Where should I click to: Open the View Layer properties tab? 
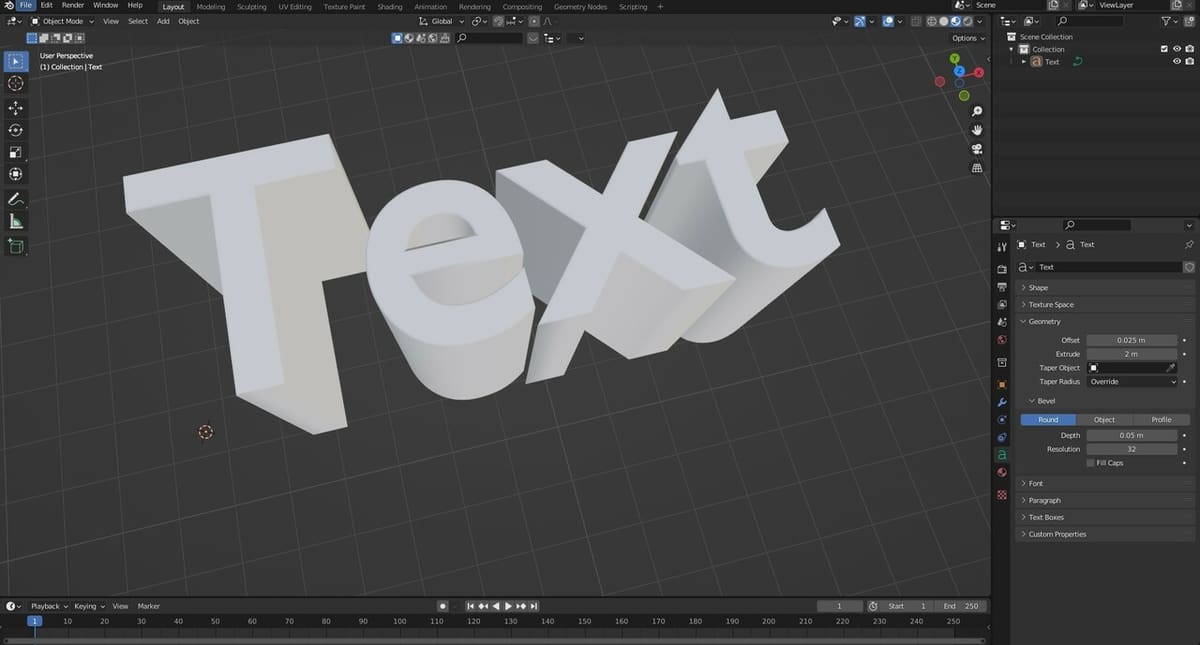[1002, 304]
